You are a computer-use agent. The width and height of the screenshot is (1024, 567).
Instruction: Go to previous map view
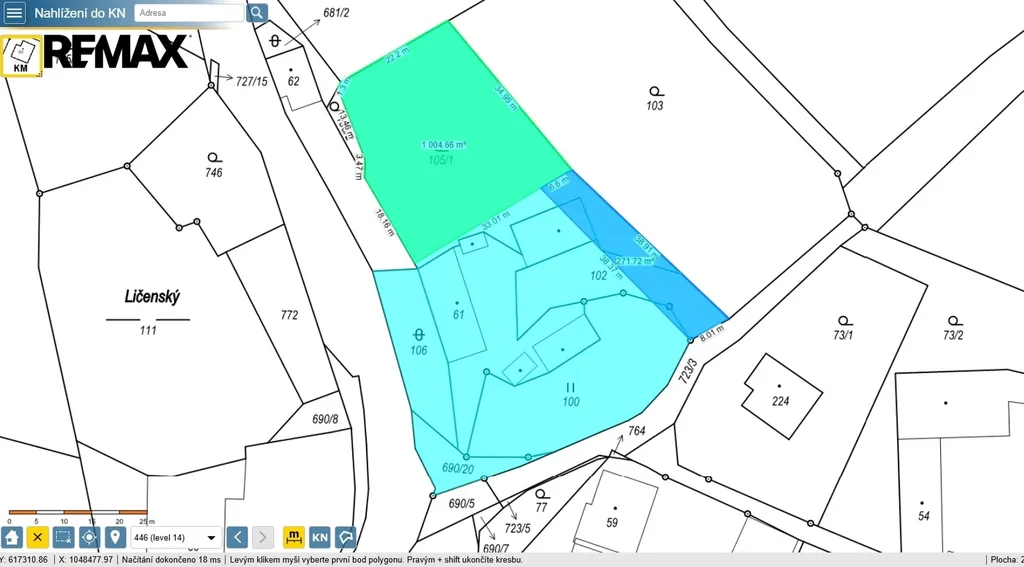coord(237,537)
